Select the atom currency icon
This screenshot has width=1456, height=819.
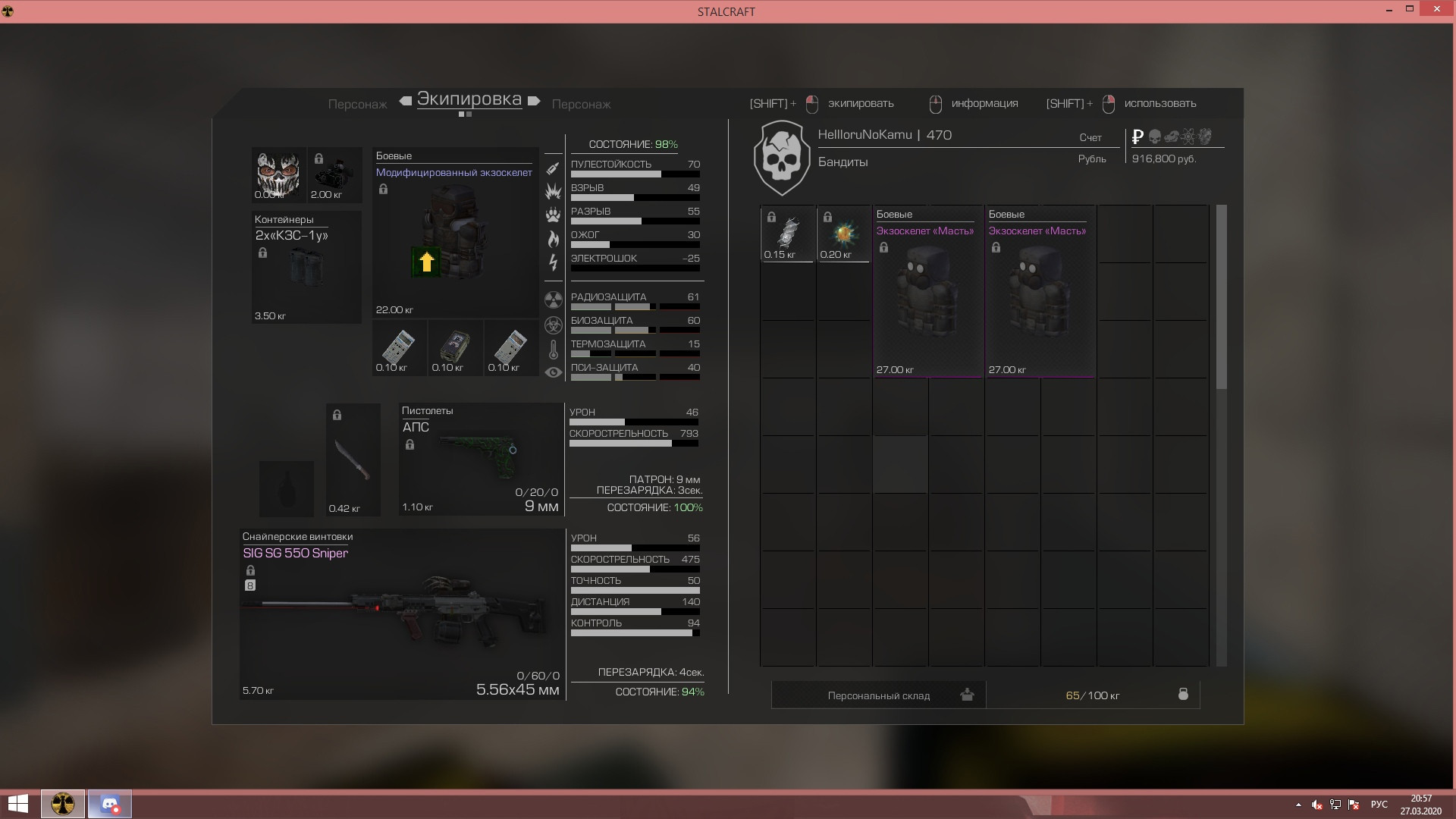click(x=1188, y=136)
